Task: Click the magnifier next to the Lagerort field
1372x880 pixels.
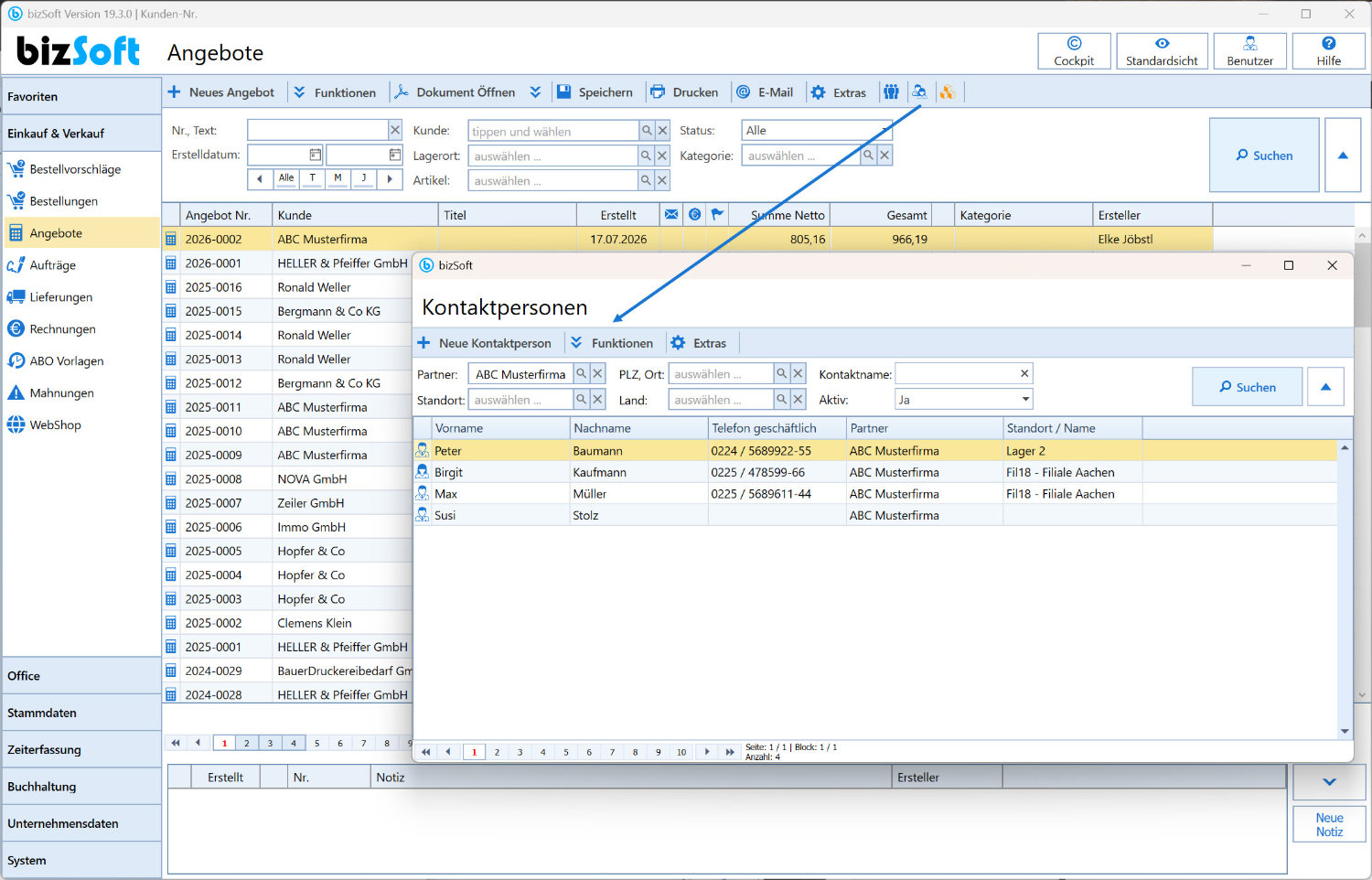Action: [x=647, y=156]
